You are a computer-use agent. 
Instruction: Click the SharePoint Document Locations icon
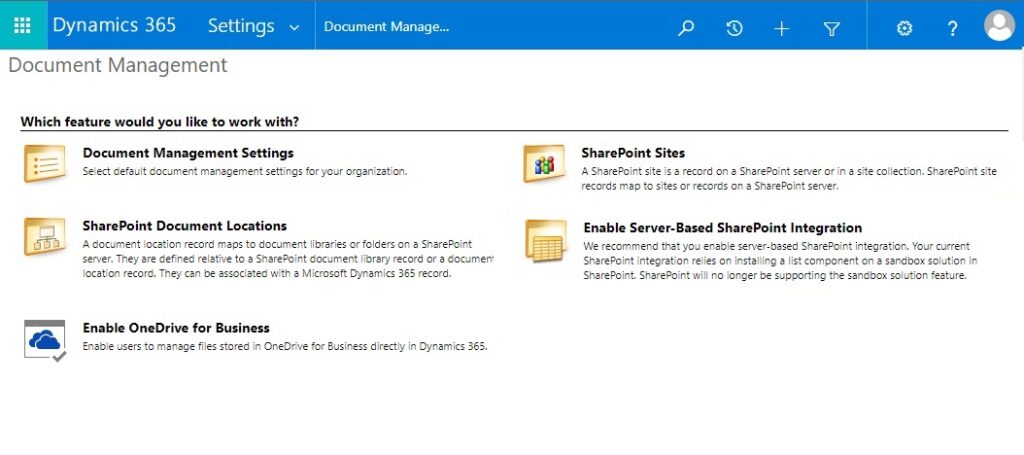44,236
